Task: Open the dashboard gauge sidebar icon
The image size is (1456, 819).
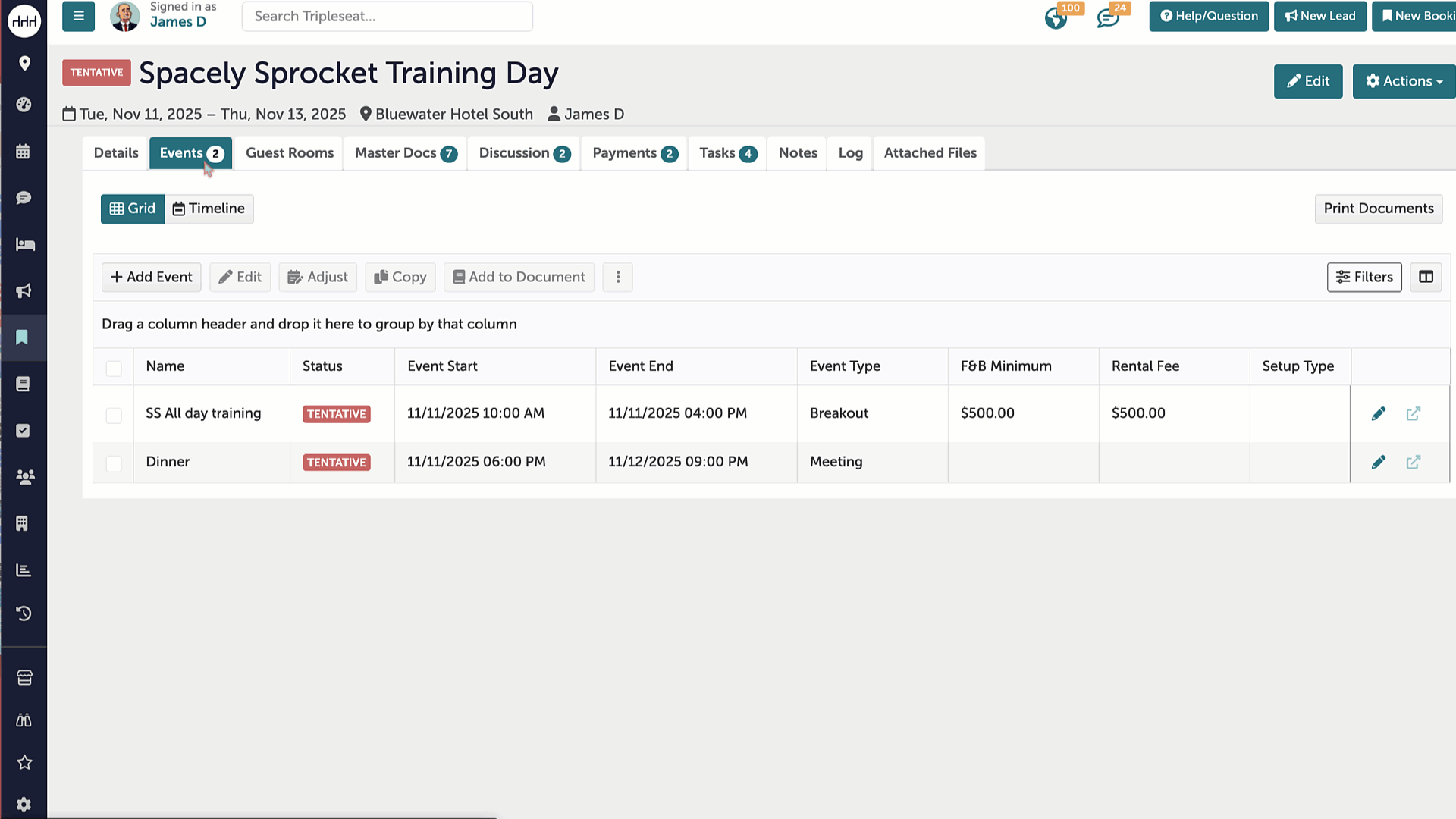Action: pos(24,105)
